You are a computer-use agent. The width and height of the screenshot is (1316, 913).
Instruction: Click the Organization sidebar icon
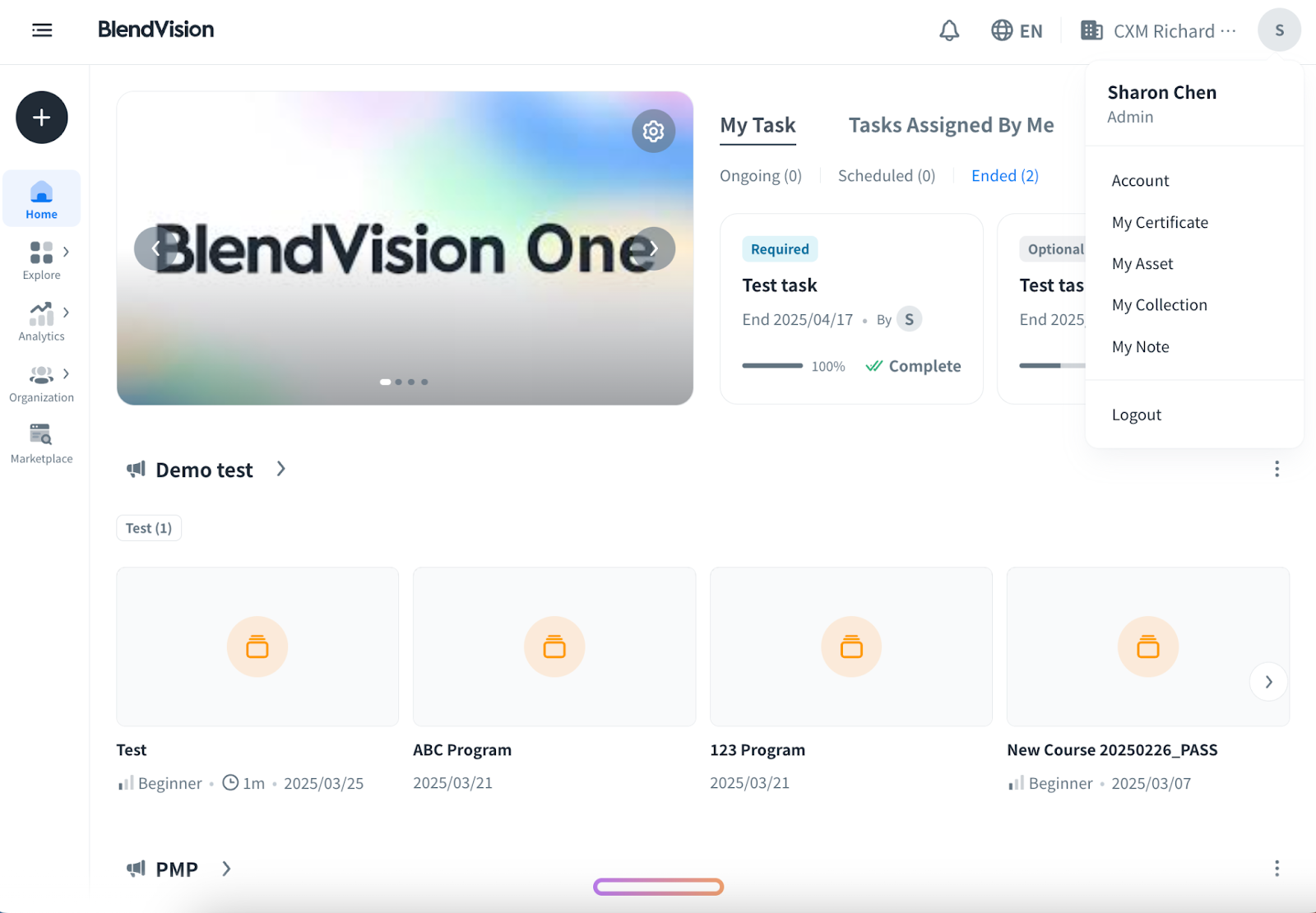41,376
